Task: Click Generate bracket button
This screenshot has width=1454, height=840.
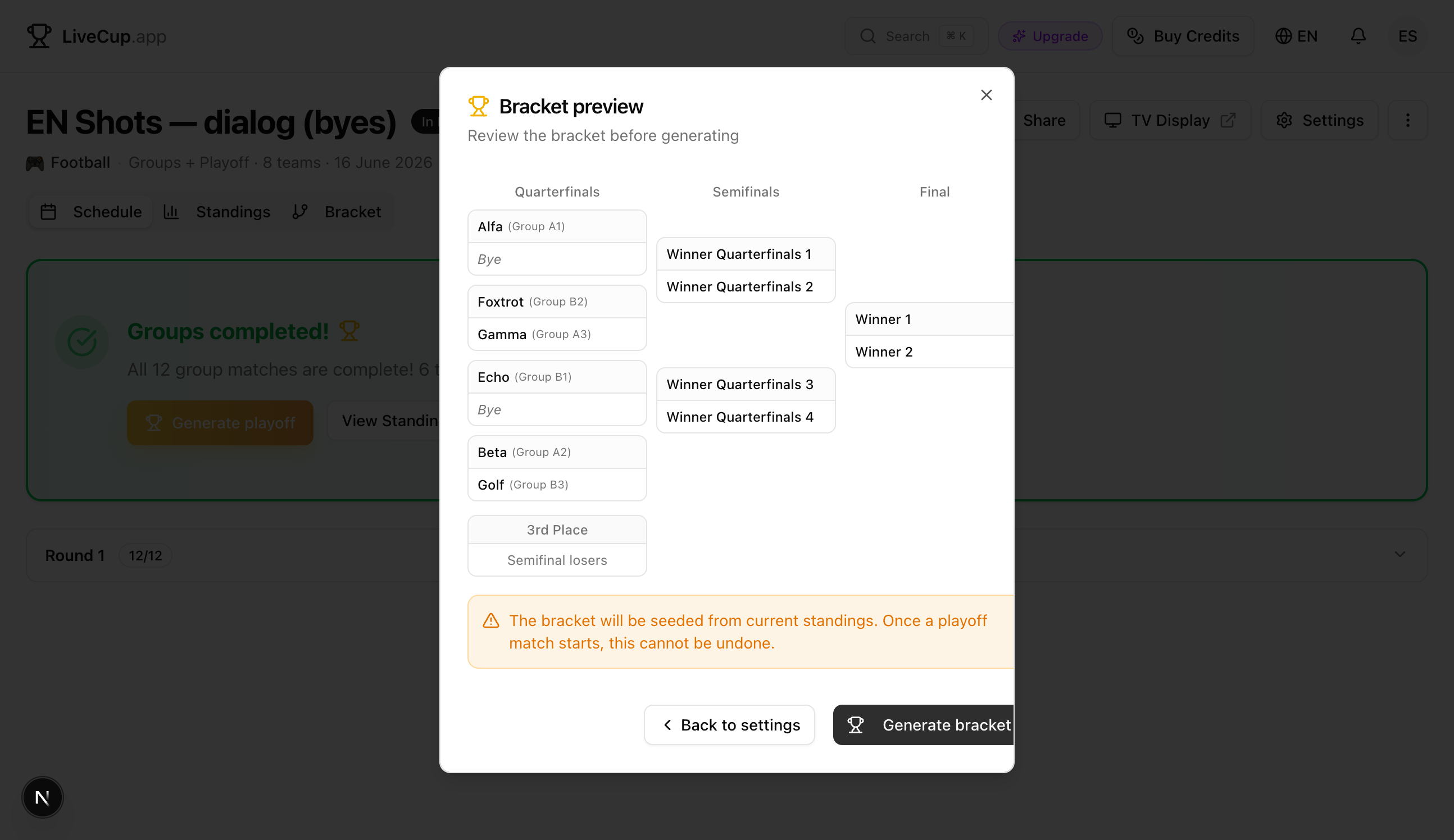Action: pos(923,725)
